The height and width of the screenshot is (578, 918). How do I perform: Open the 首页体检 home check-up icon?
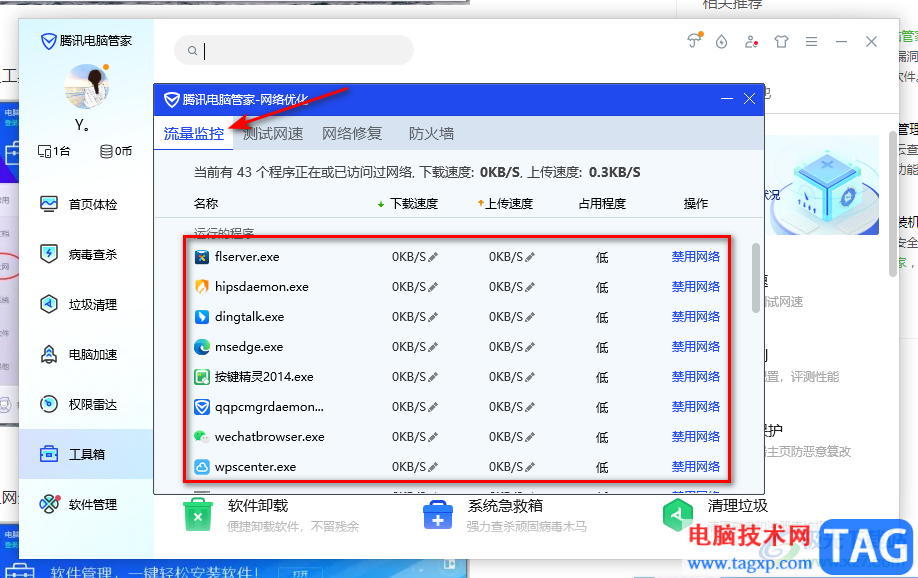49,204
